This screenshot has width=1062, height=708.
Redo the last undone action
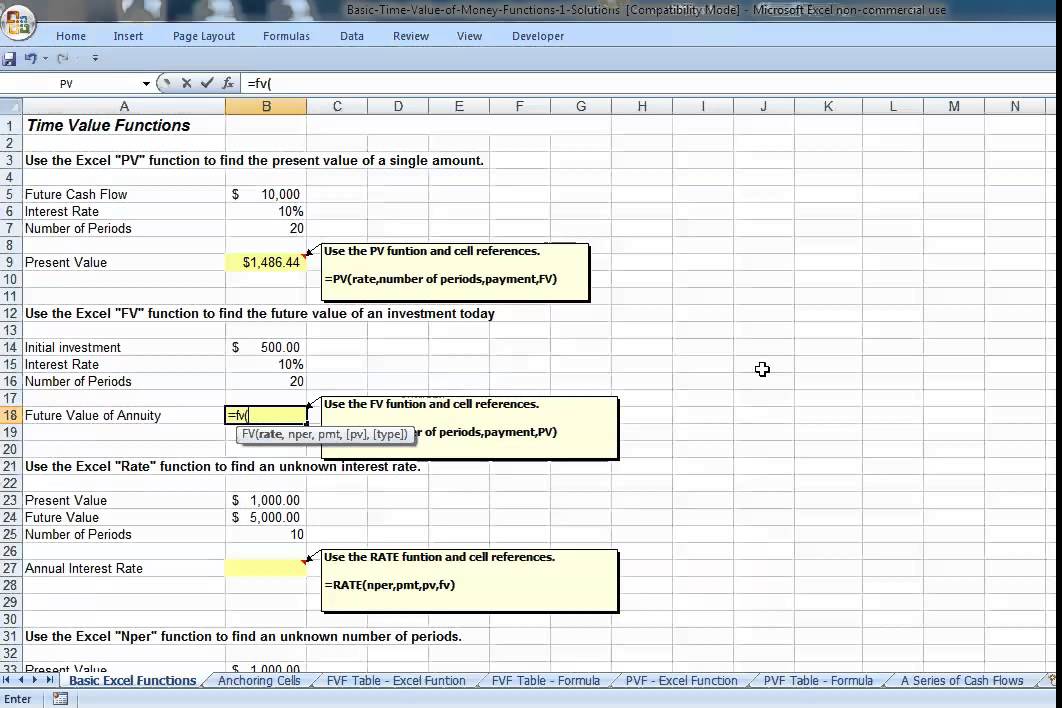coord(63,59)
